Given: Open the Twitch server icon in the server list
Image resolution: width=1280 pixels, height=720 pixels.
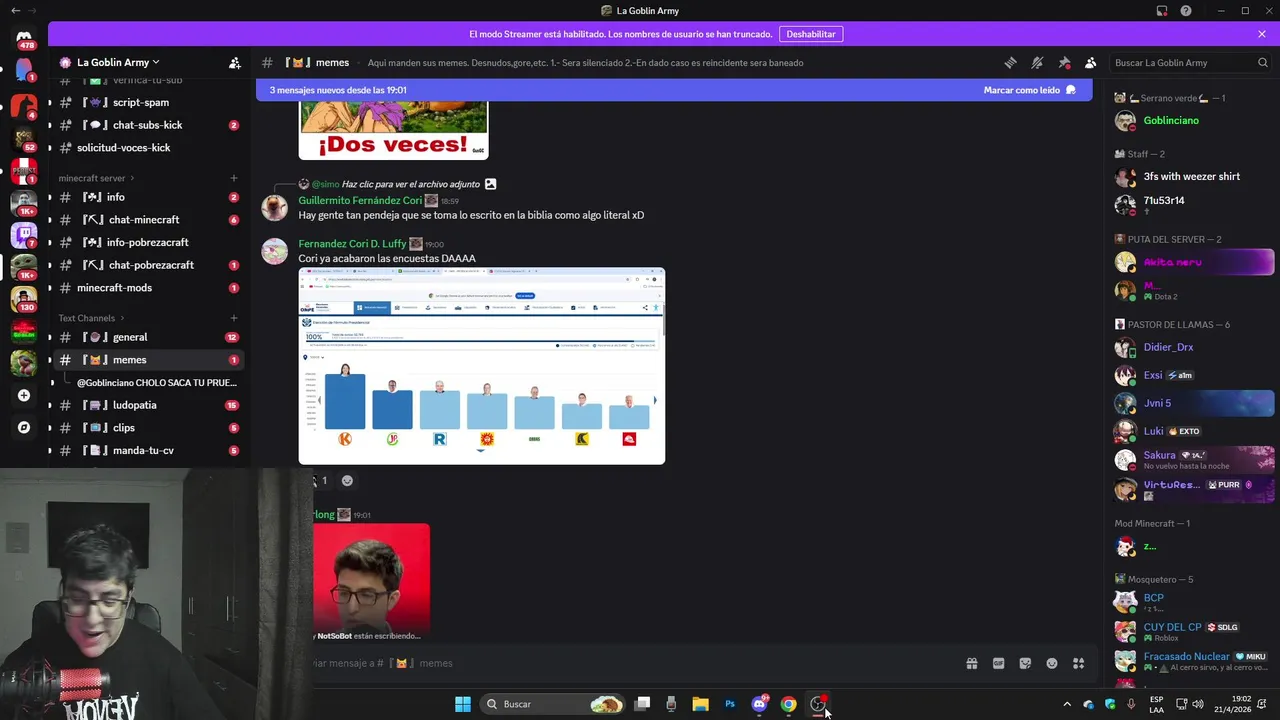Looking at the screenshot, I should click(x=24, y=235).
